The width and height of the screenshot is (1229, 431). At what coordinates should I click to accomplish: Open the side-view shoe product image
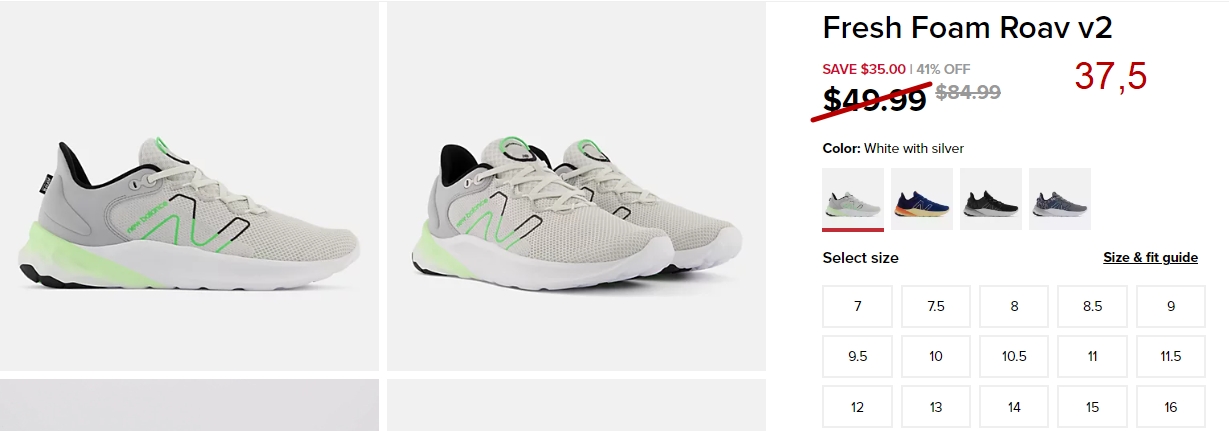coord(189,186)
